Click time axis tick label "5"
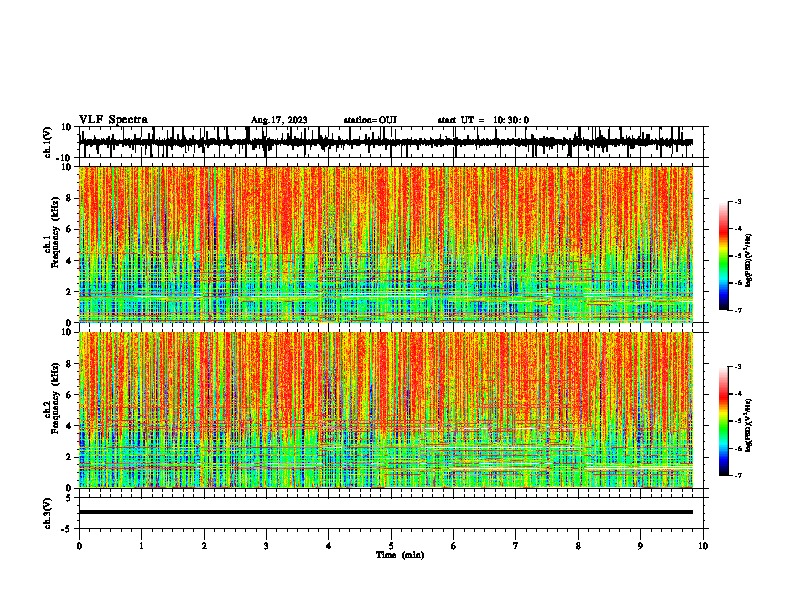 coord(391,546)
